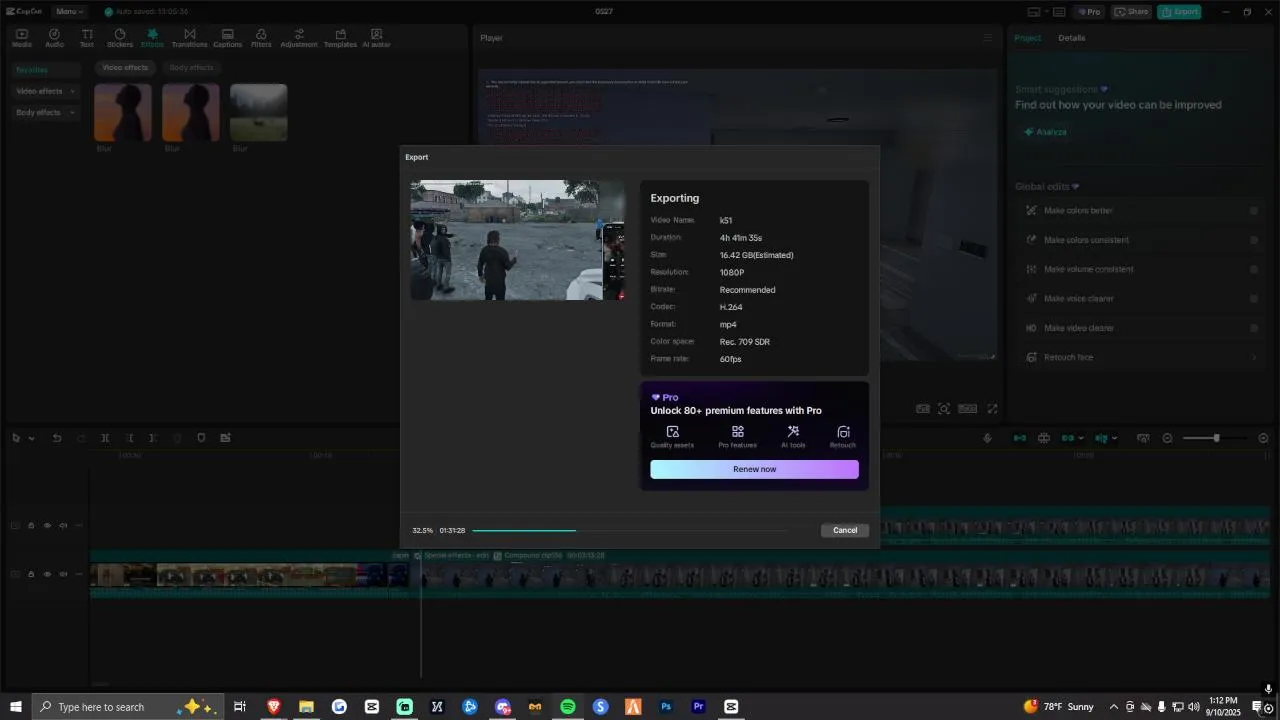
Task: Click the Share button in title bar
Action: (x=1131, y=12)
